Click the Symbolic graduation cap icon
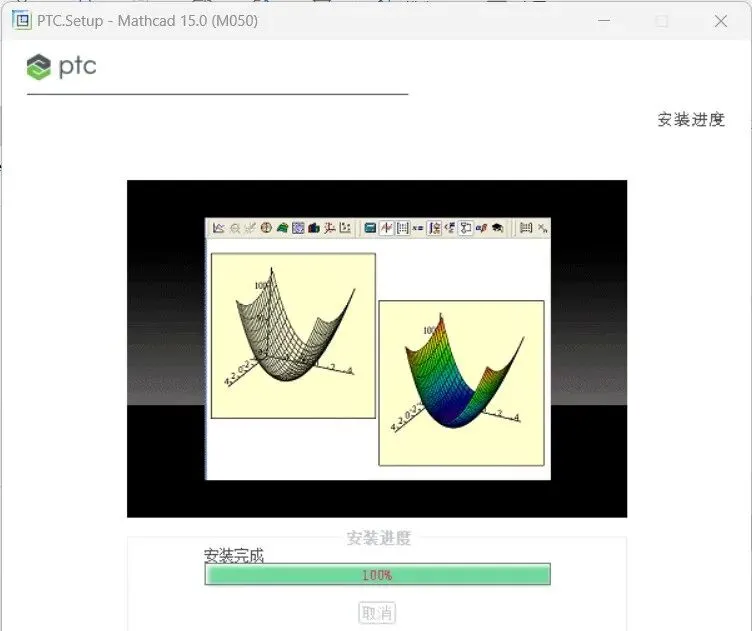This screenshot has height=631, width=752. coord(497,228)
